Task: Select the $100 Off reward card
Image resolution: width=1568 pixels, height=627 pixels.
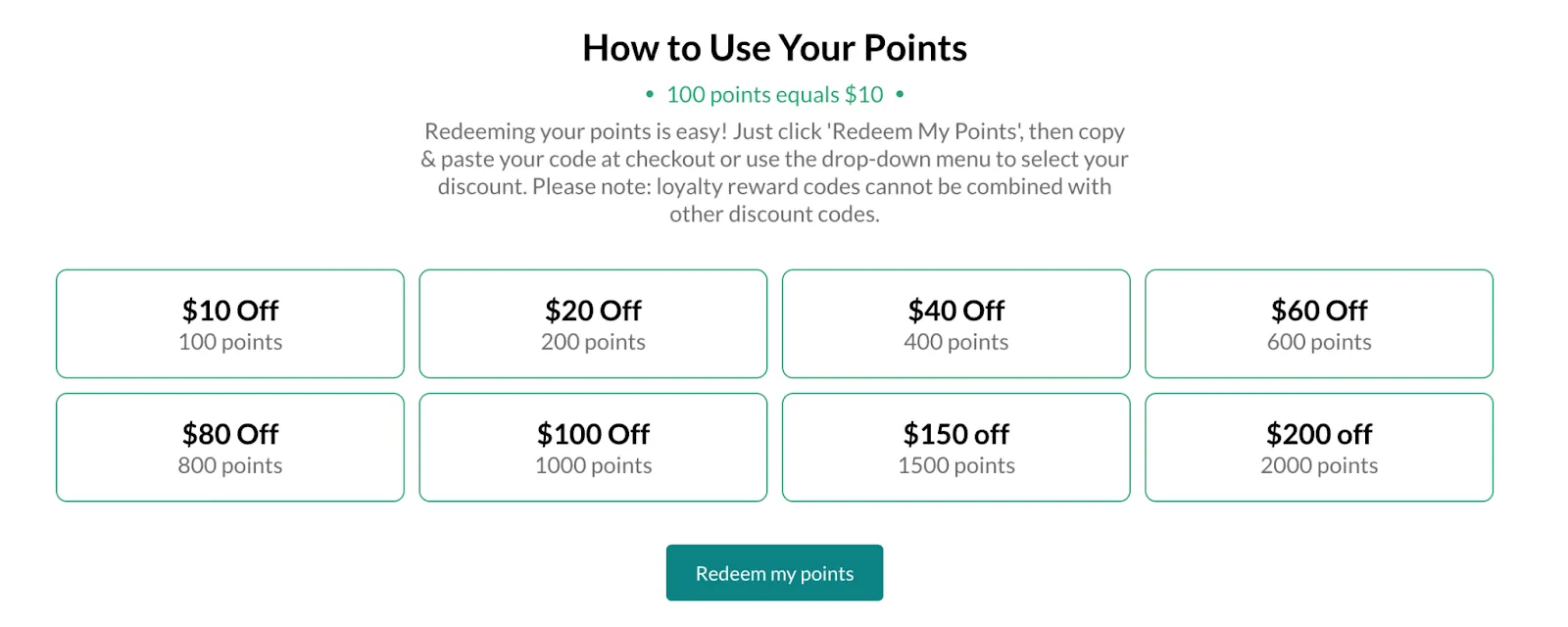Action: (593, 448)
